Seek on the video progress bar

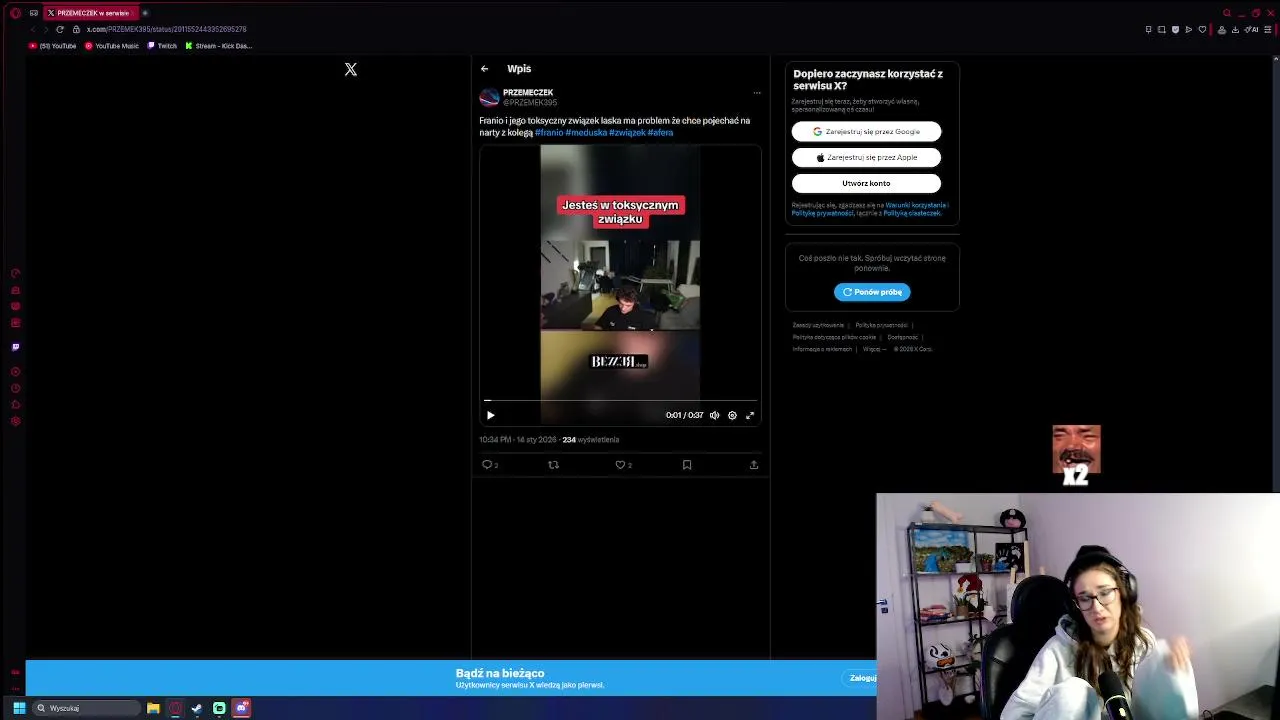[x=620, y=400]
